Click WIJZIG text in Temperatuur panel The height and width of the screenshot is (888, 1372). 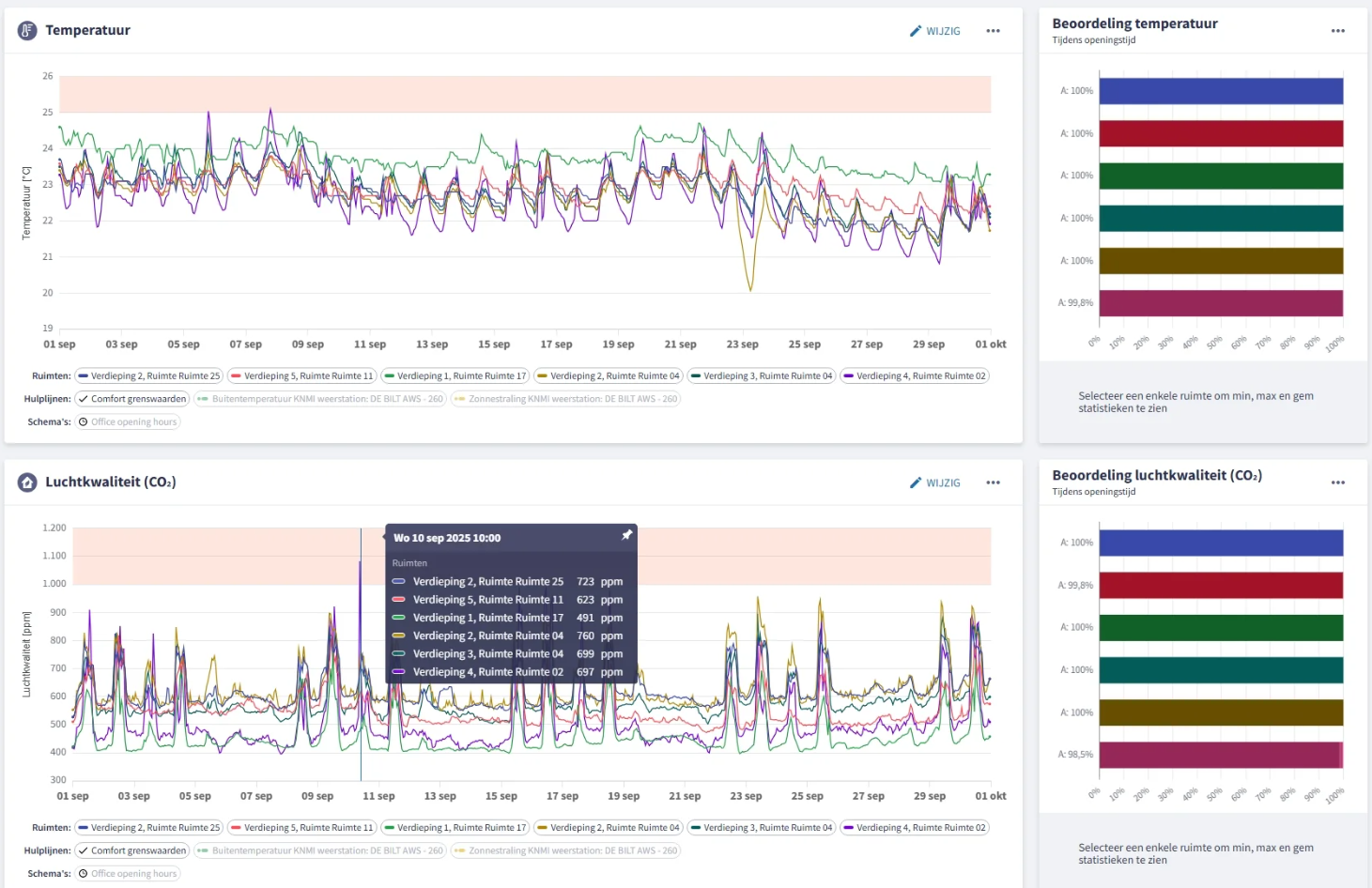click(943, 31)
